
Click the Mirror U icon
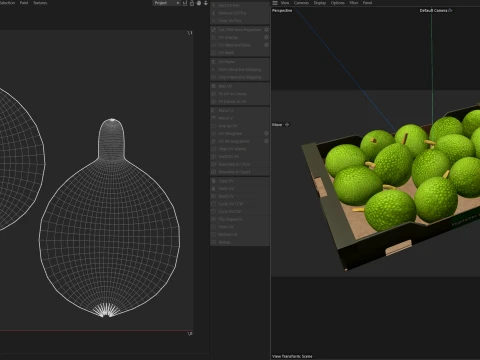214,110
